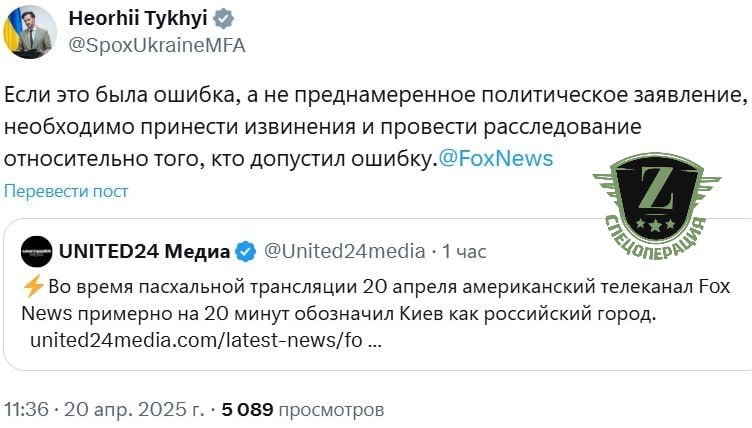Screen dimensions: 752x428
Task: Click the 5 089 просмотров view count
Action: click(x=302, y=409)
